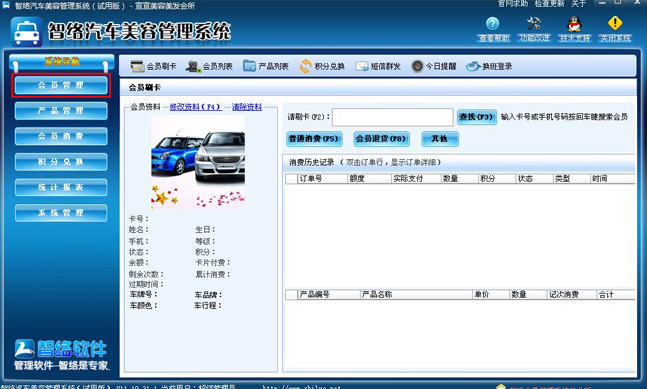Select 产品管理 in the sidebar
647x389 pixels.
tap(61, 111)
